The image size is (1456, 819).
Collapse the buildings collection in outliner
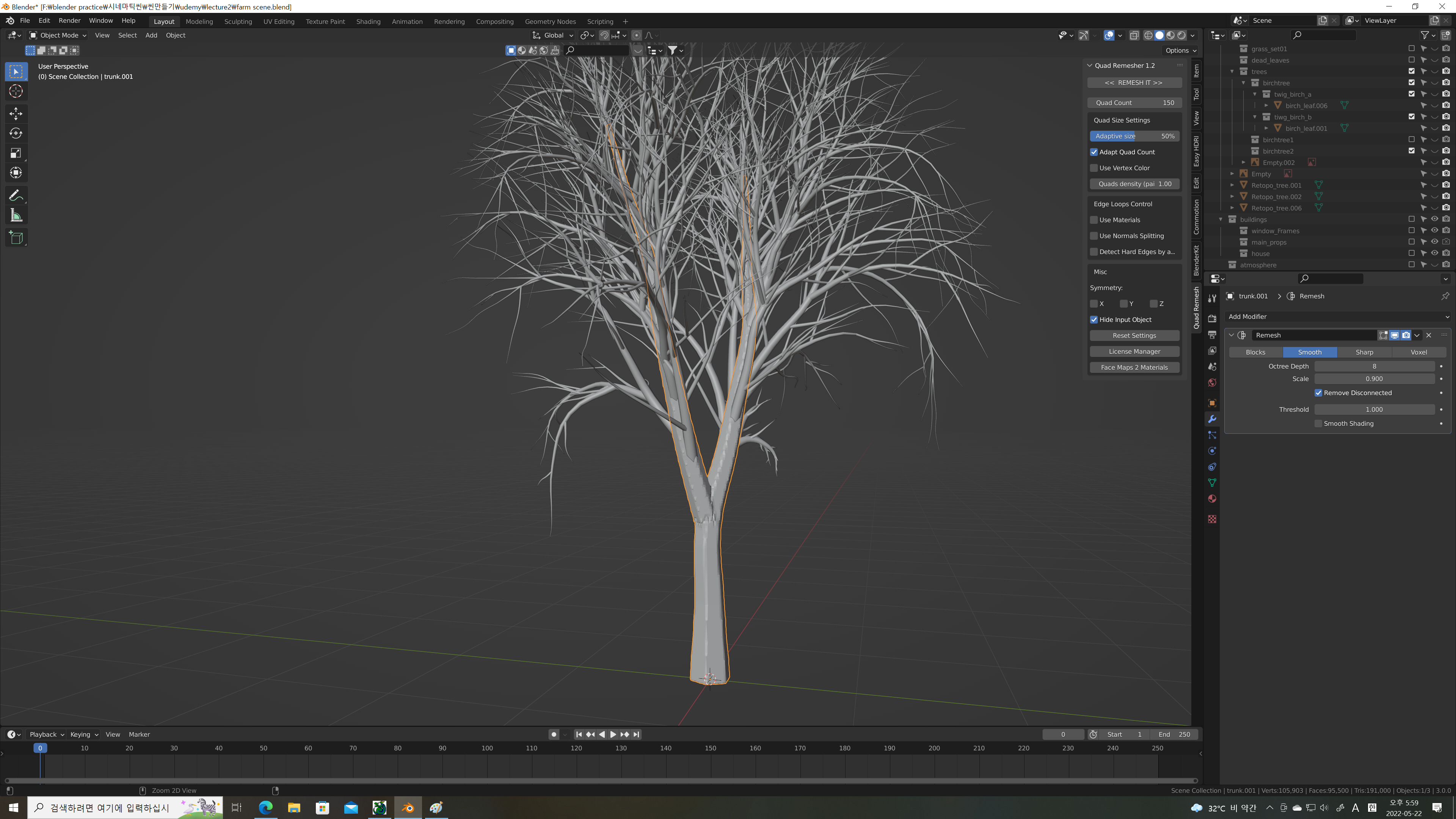[x=1221, y=219]
